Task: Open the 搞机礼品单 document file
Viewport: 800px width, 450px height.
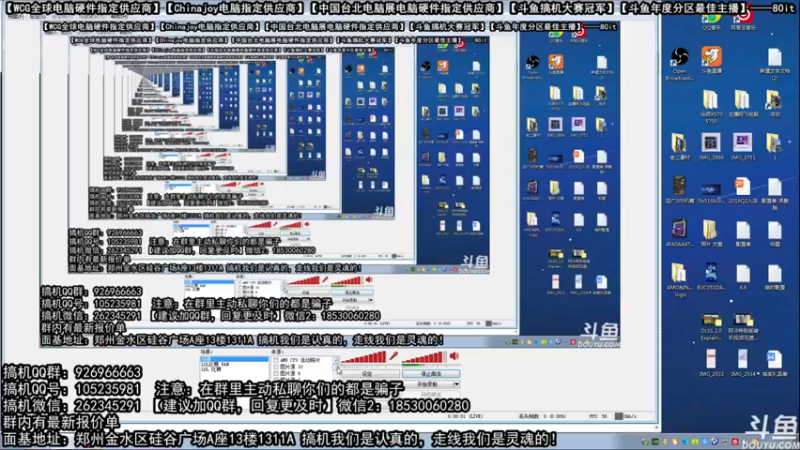Action: [774, 363]
